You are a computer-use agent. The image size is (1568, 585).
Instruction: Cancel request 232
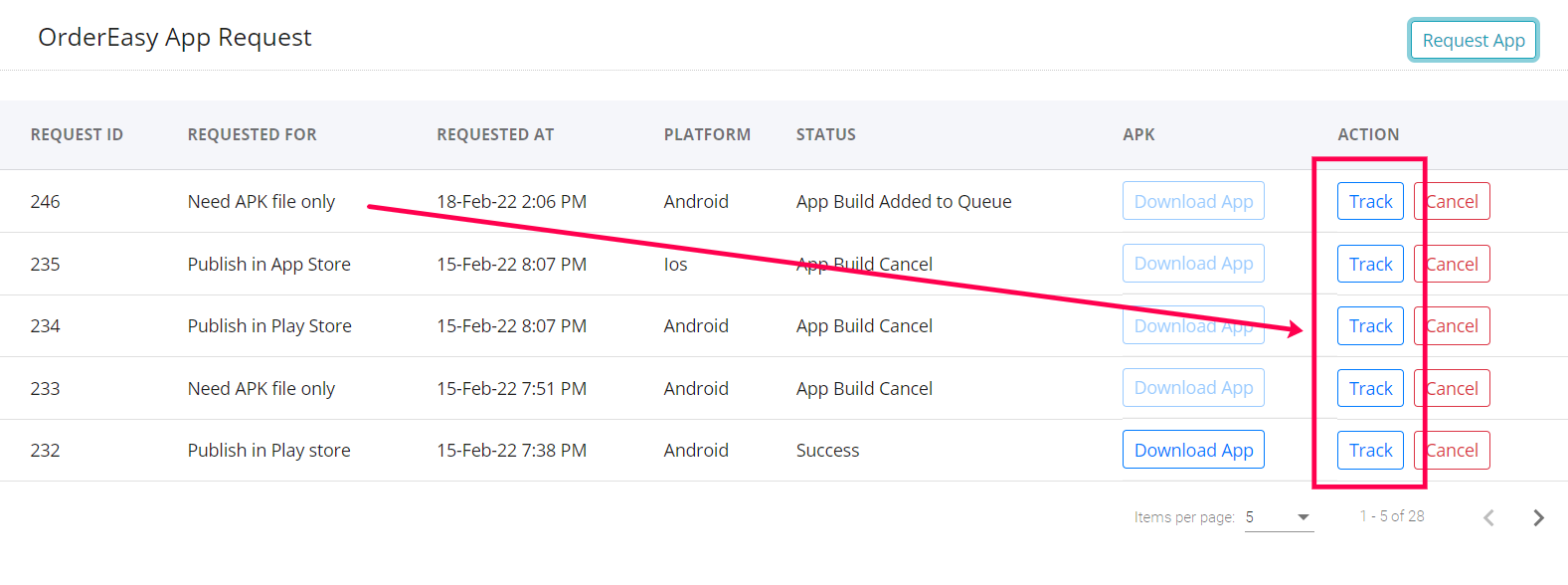coord(1453,451)
